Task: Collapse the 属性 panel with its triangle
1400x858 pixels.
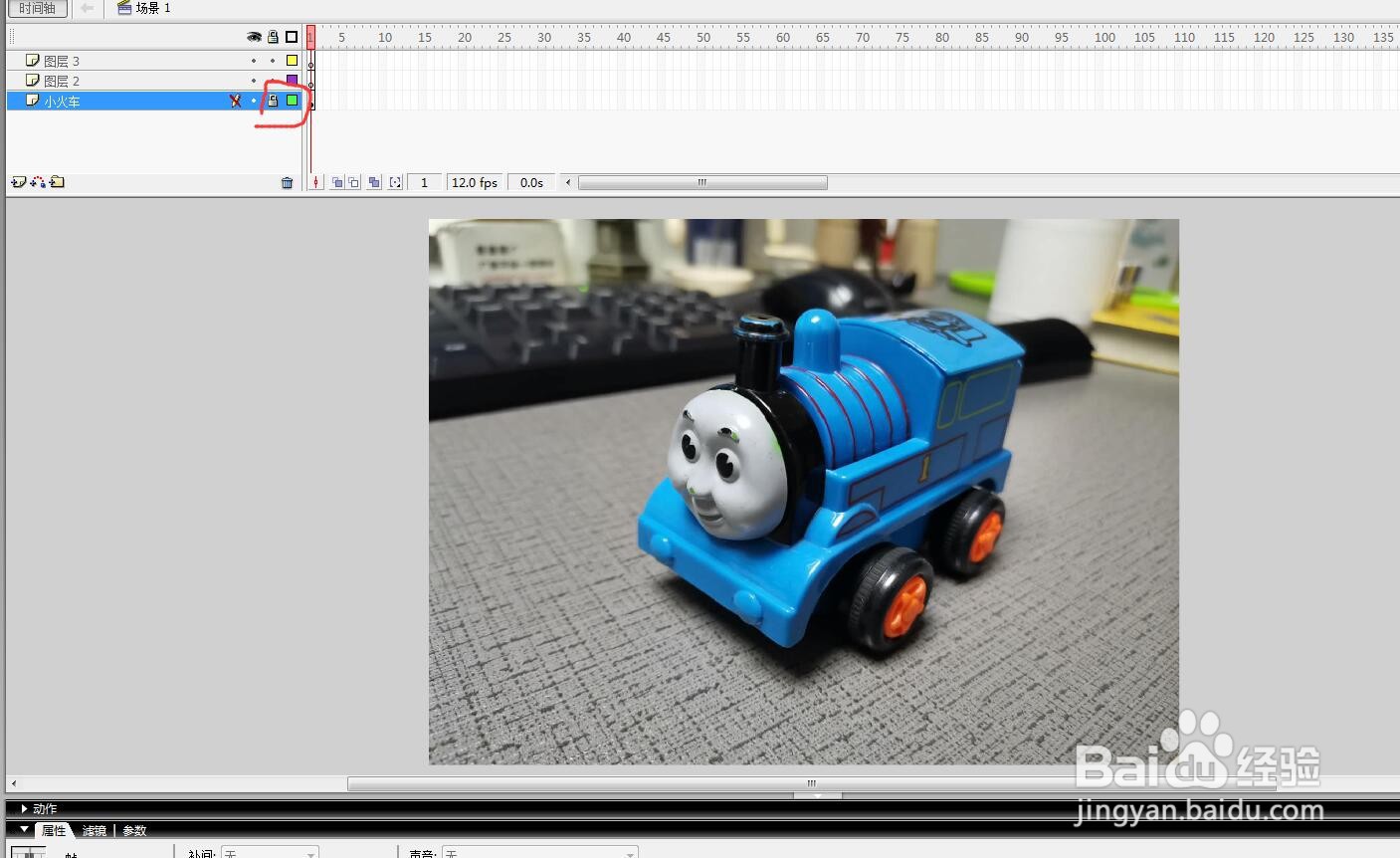Action: (25, 829)
